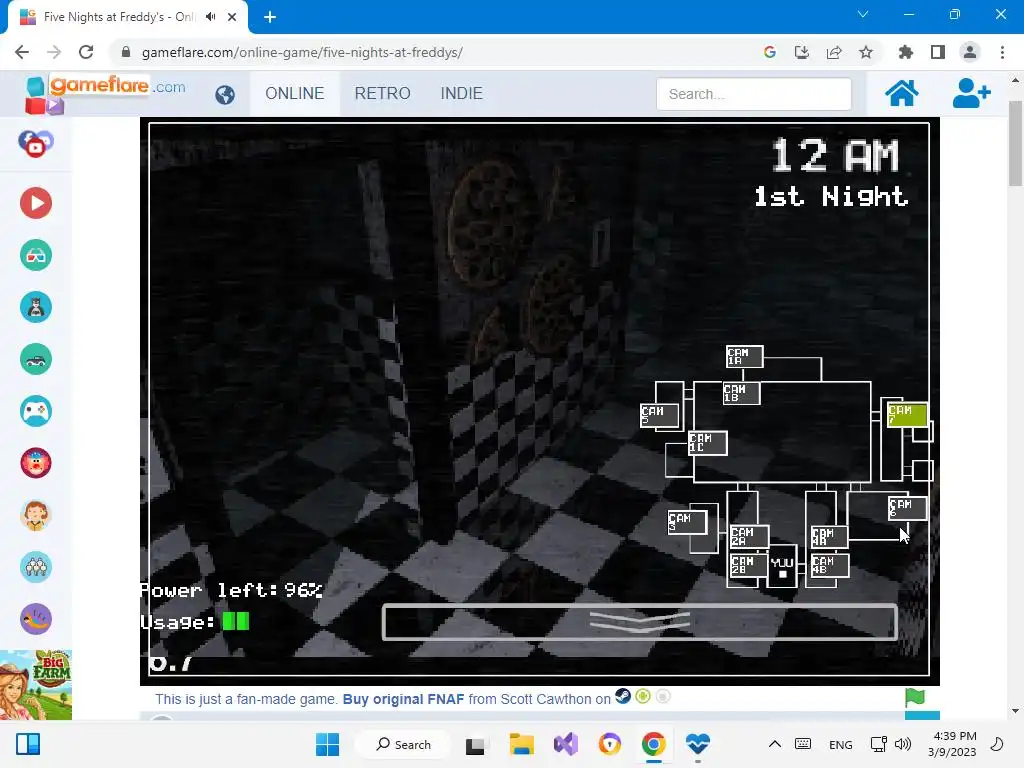Open a new browser tab
The image size is (1024, 768).
[270, 17]
